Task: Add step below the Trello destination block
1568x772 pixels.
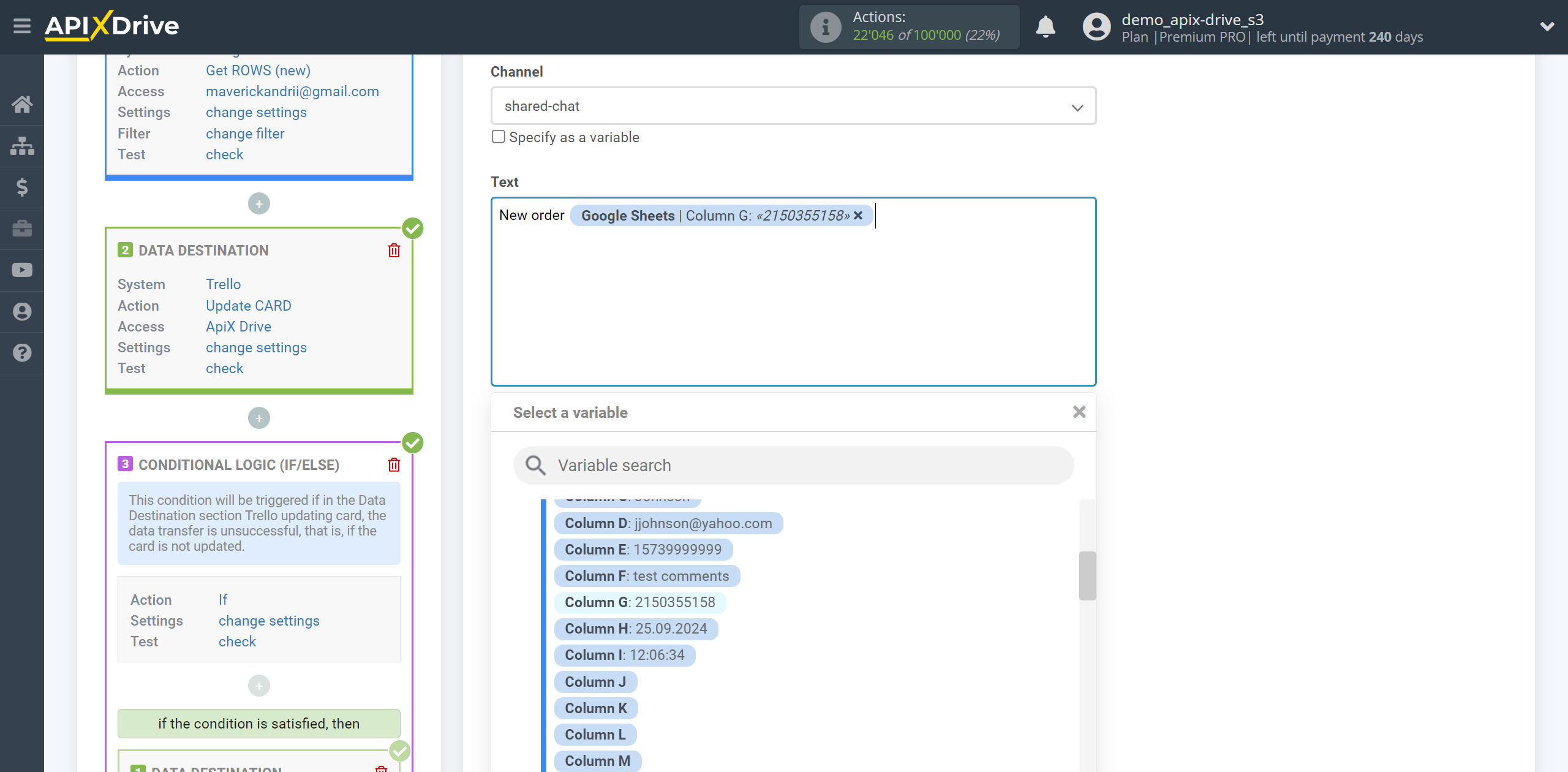Action: click(259, 418)
